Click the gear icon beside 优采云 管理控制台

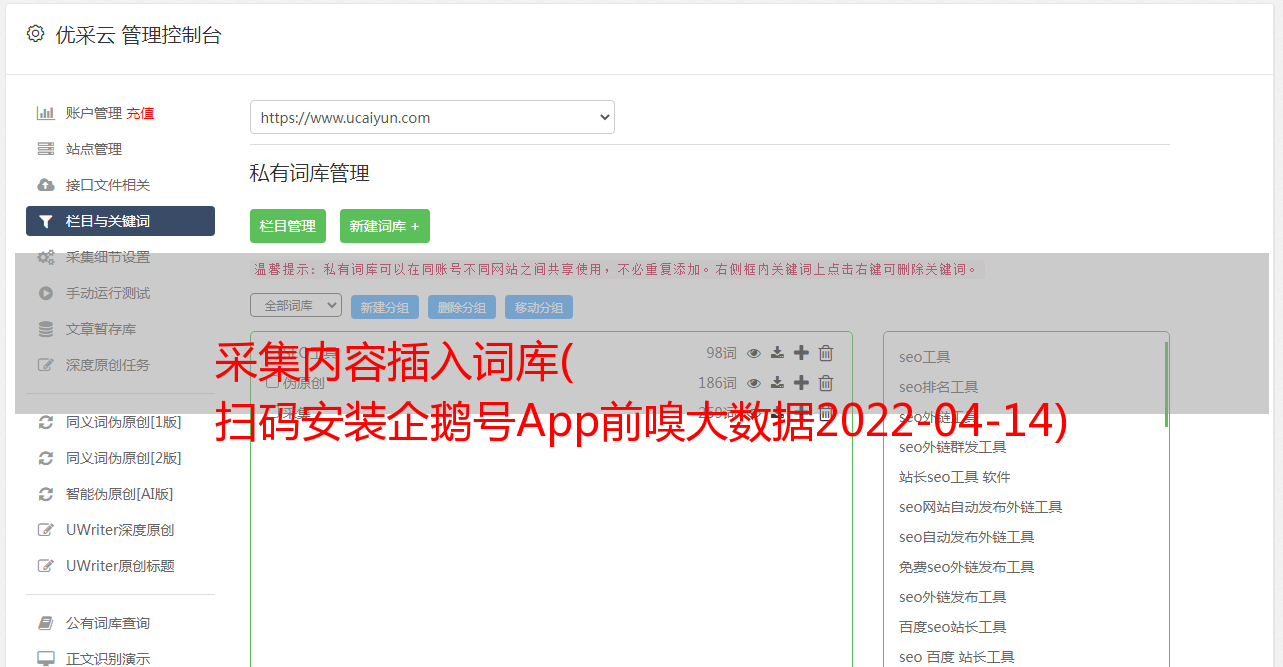(x=35, y=34)
